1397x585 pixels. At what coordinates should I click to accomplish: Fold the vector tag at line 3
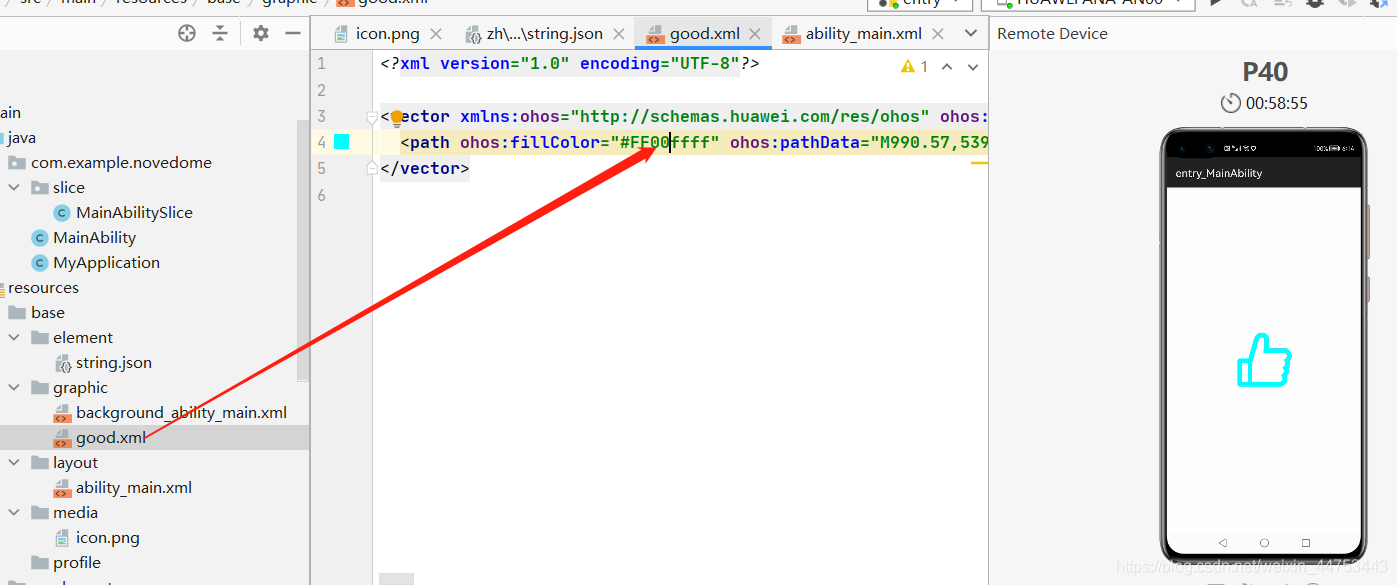[x=374, y=117]
